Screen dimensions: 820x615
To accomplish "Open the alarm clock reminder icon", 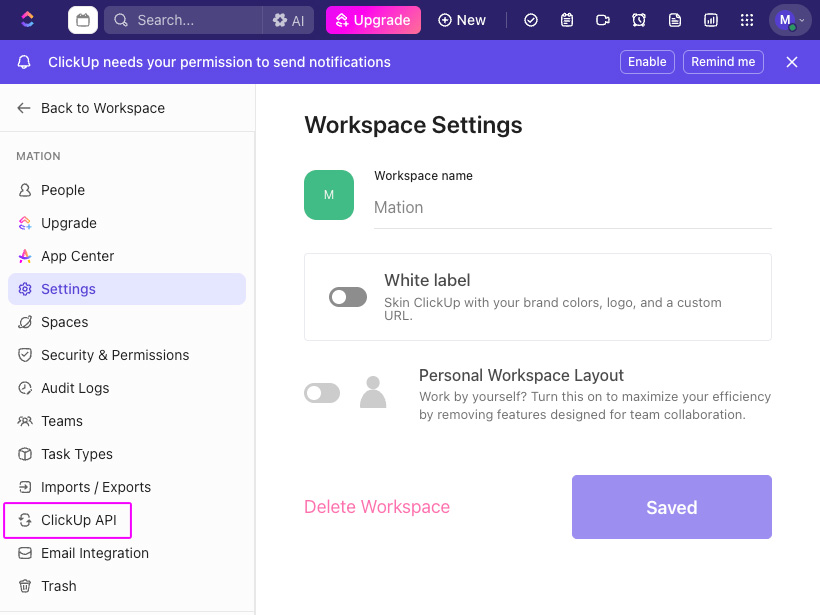I will point(639,20).
